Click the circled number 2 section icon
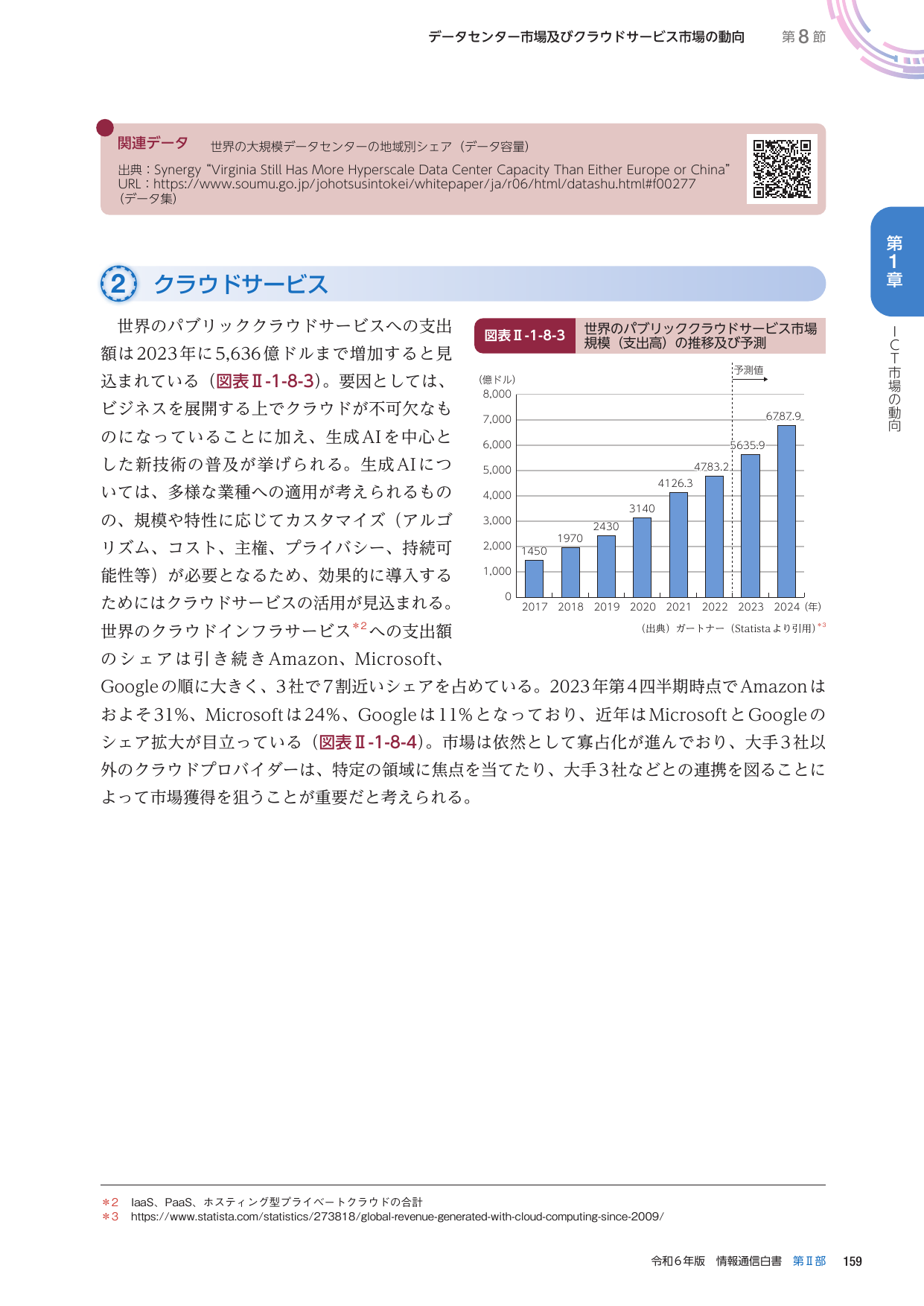The width and height of the screenshot is (924, 1306). (118, 284)
